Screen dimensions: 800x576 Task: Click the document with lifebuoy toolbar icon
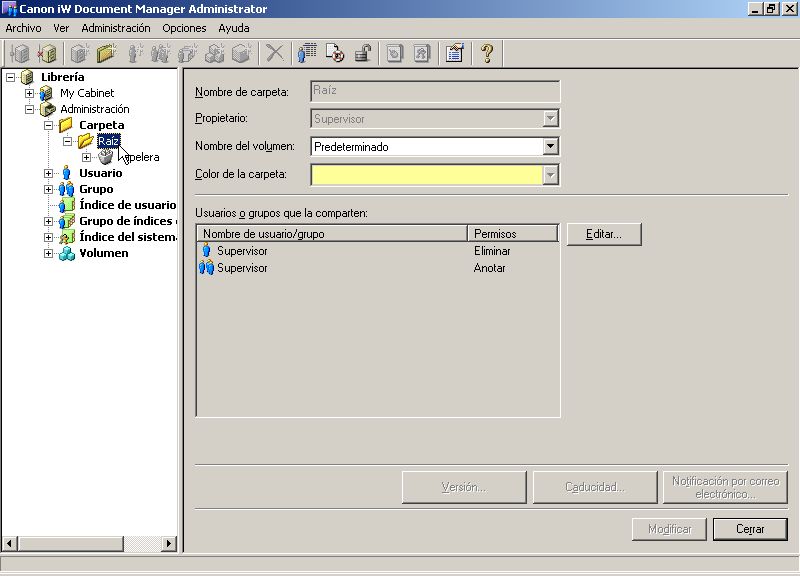click(335, 53)
